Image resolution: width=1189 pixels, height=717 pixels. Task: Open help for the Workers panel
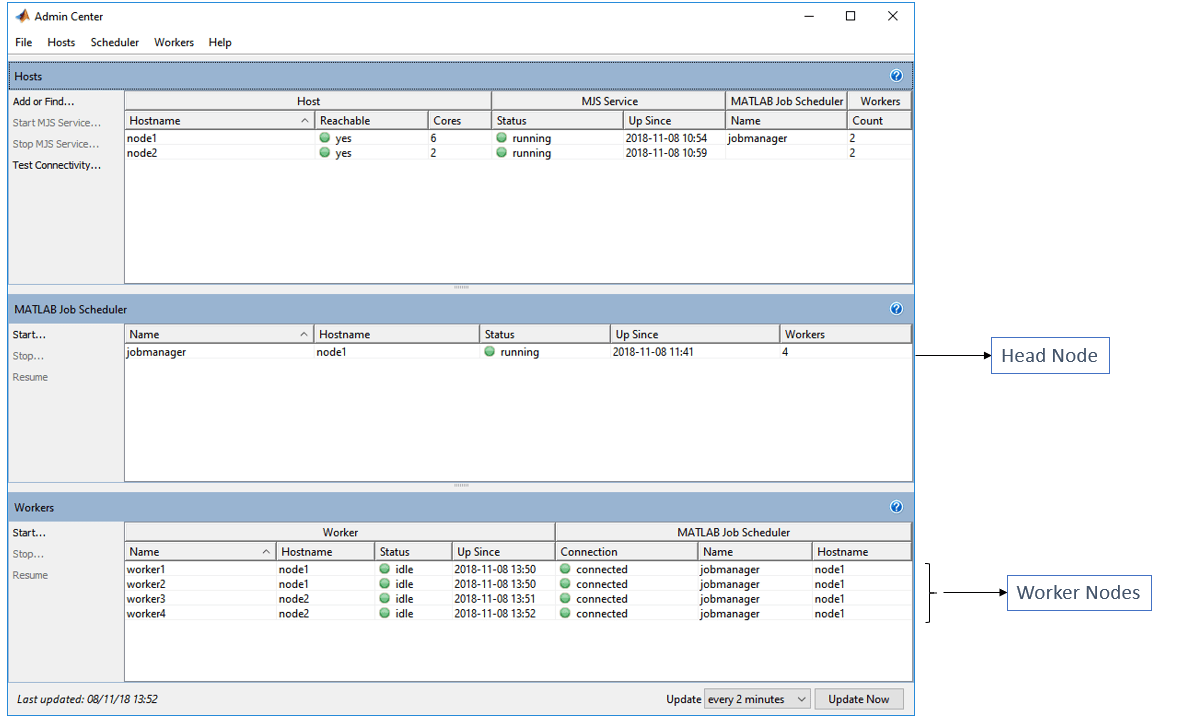click(896, 507)
